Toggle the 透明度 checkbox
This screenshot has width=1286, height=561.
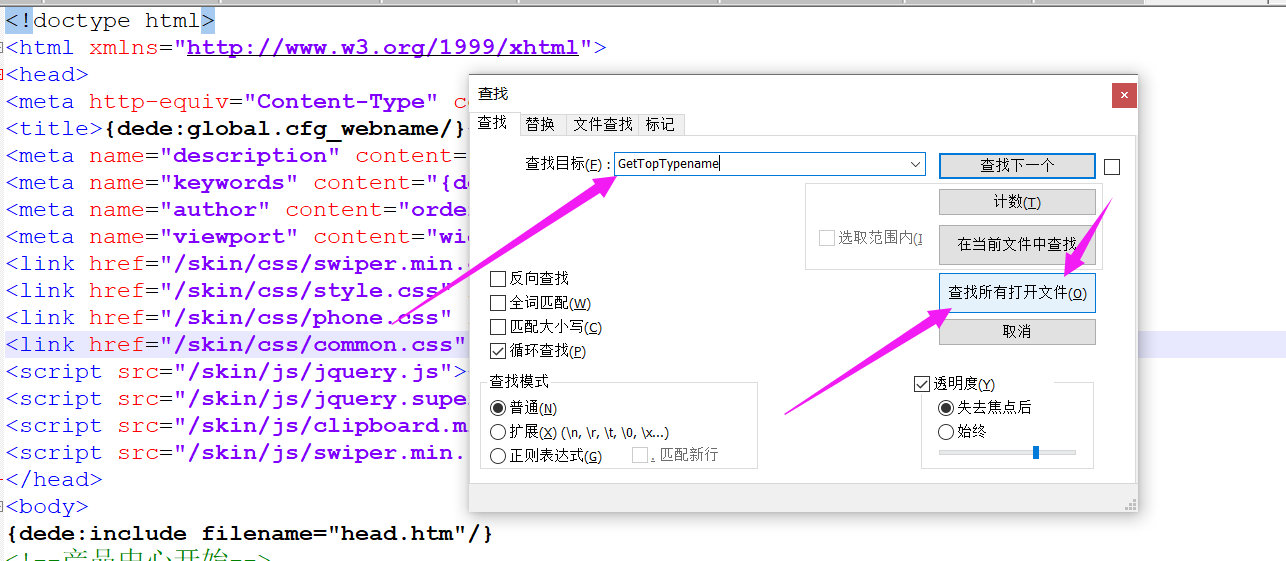pos(922,384)
